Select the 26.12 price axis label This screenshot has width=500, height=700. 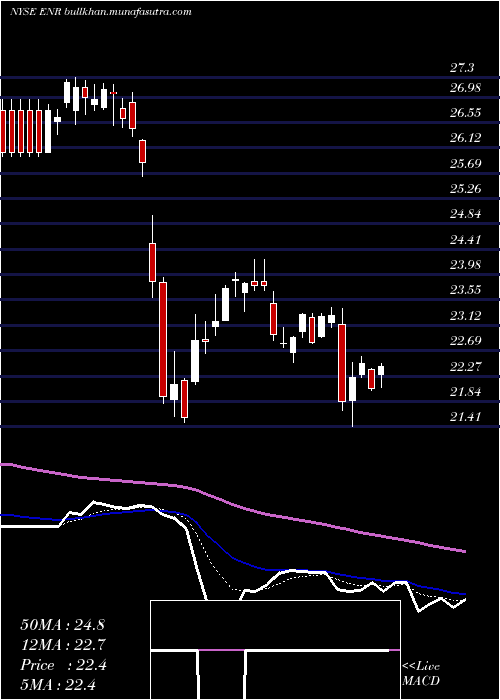(x=465, y=138)
